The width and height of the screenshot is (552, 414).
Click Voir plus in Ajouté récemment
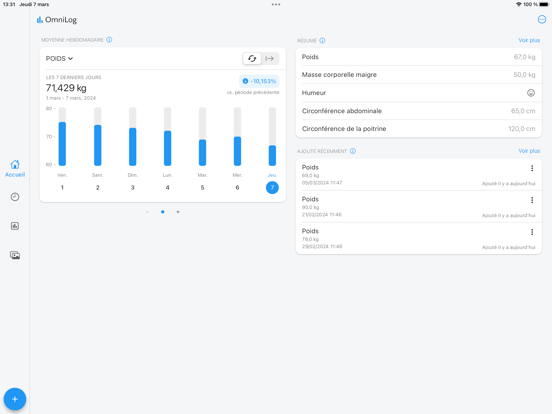click(x=529, y=151)
